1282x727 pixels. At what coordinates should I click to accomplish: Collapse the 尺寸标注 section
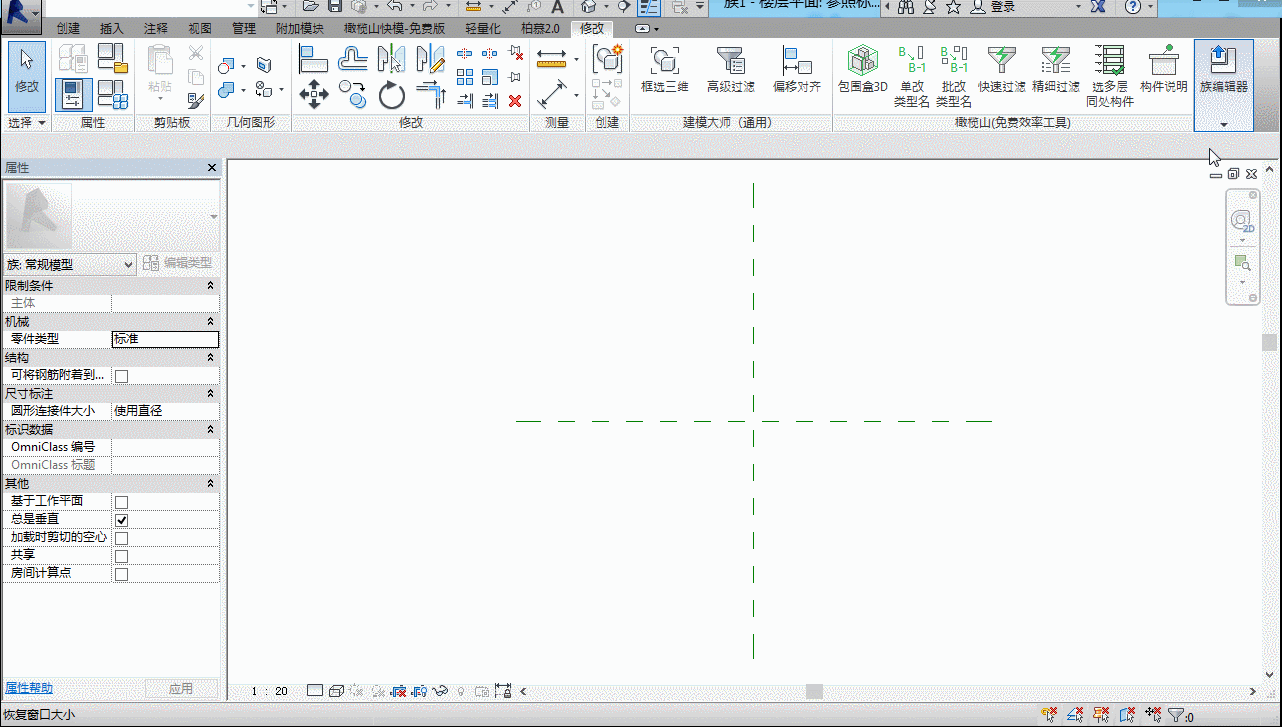[x=210, y=394]
